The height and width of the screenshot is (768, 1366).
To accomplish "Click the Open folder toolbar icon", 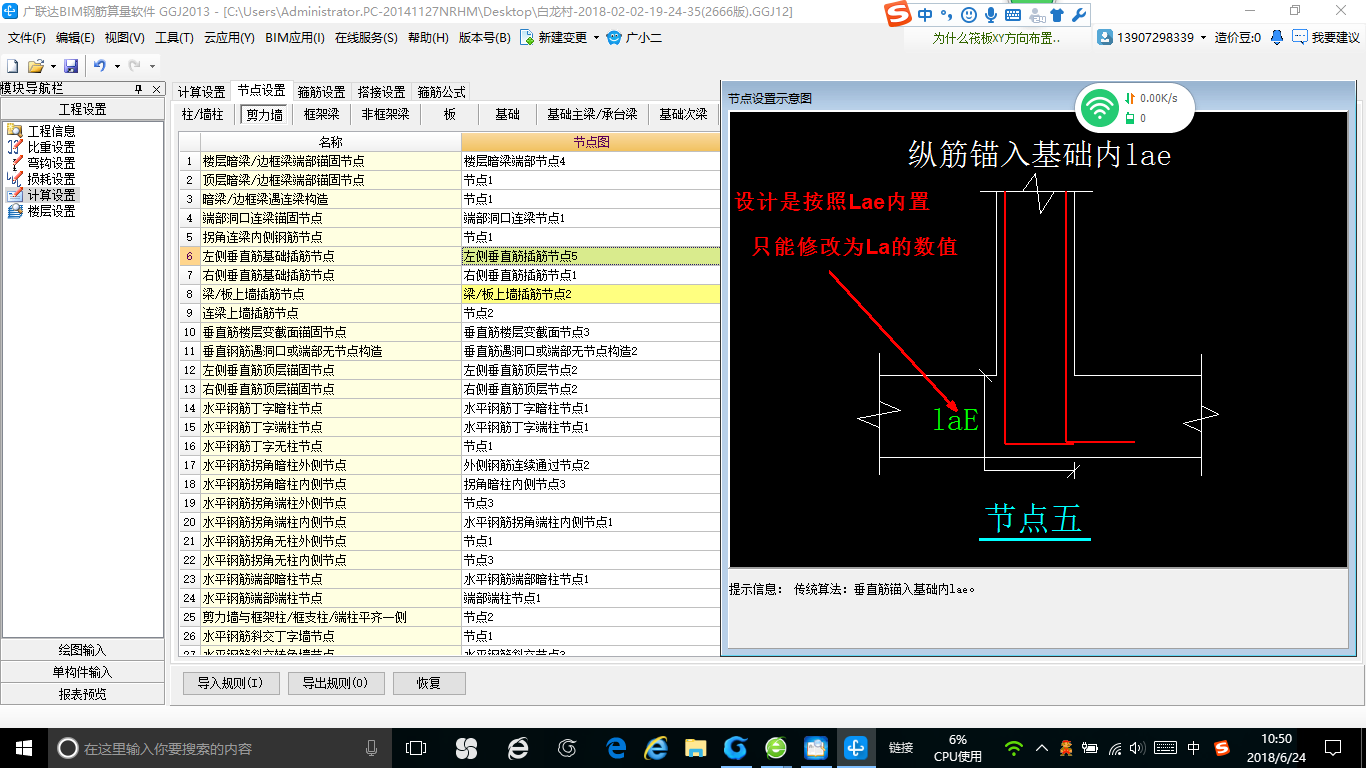I will (35, 66).
